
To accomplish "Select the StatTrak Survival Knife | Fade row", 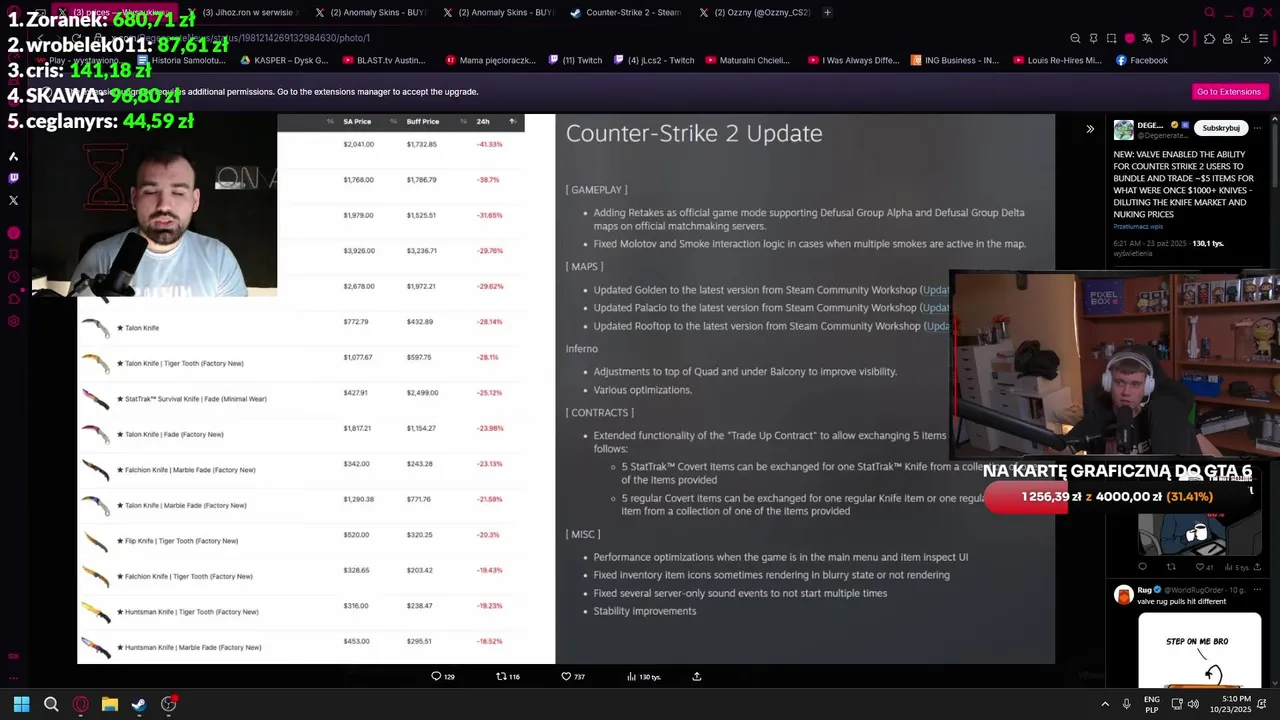I will pyautogui.click(x=301, y=399).
